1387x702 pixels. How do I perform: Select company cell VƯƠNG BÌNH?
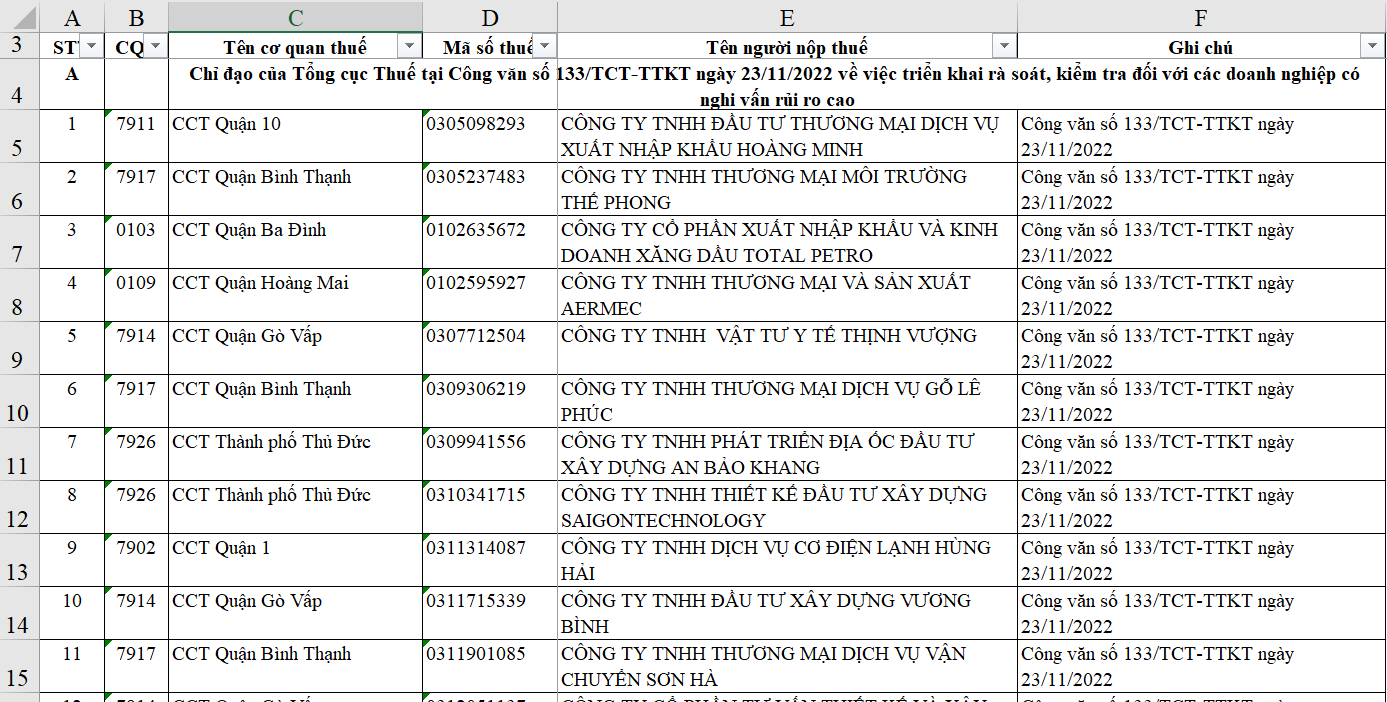[787, 614]
